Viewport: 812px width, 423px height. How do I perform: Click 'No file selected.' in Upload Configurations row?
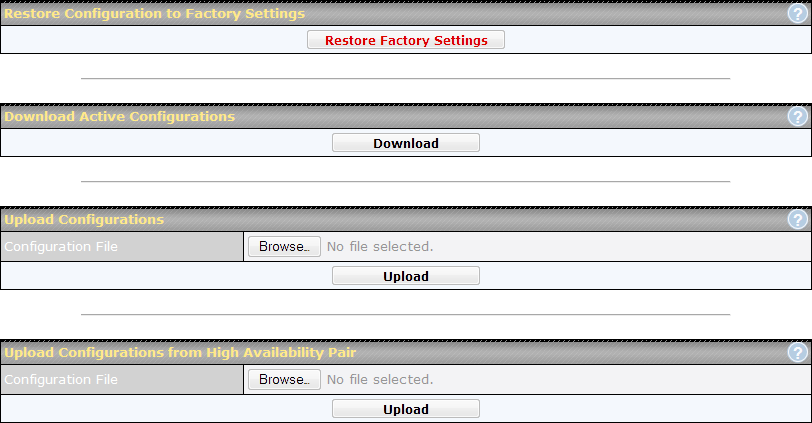[380, 246]
